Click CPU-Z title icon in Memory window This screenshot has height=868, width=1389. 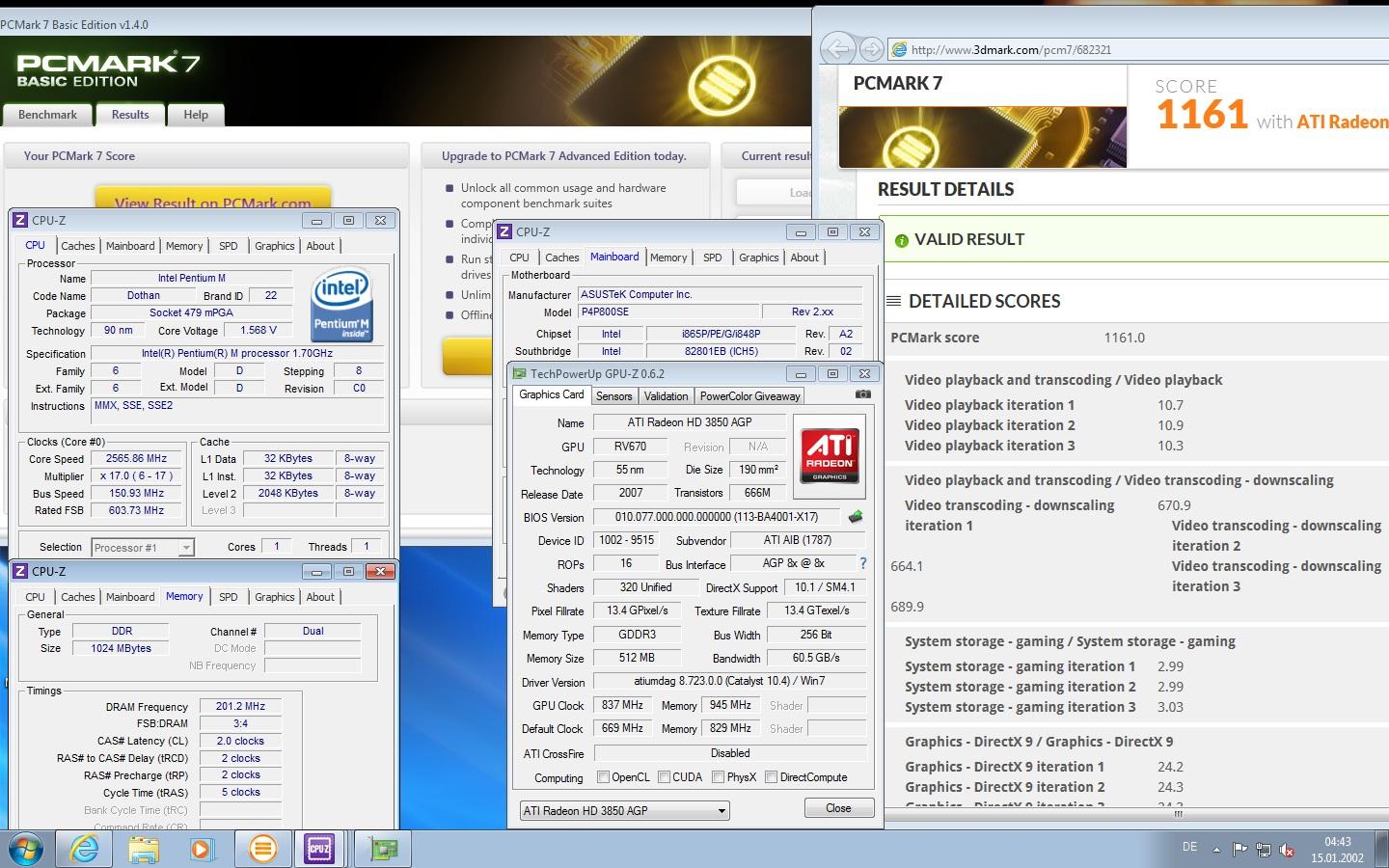pos(20,571)
